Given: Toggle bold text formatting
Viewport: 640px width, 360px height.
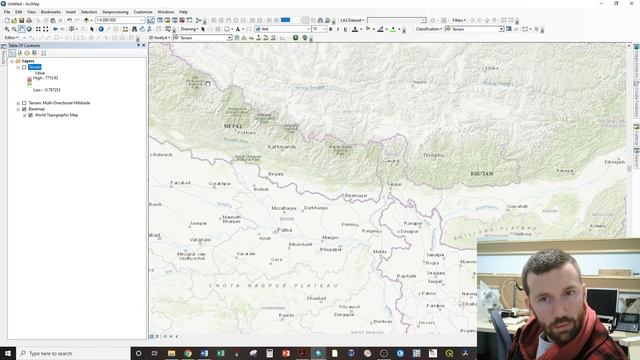Looking at the screenshot, I should (x=331, y=29).
